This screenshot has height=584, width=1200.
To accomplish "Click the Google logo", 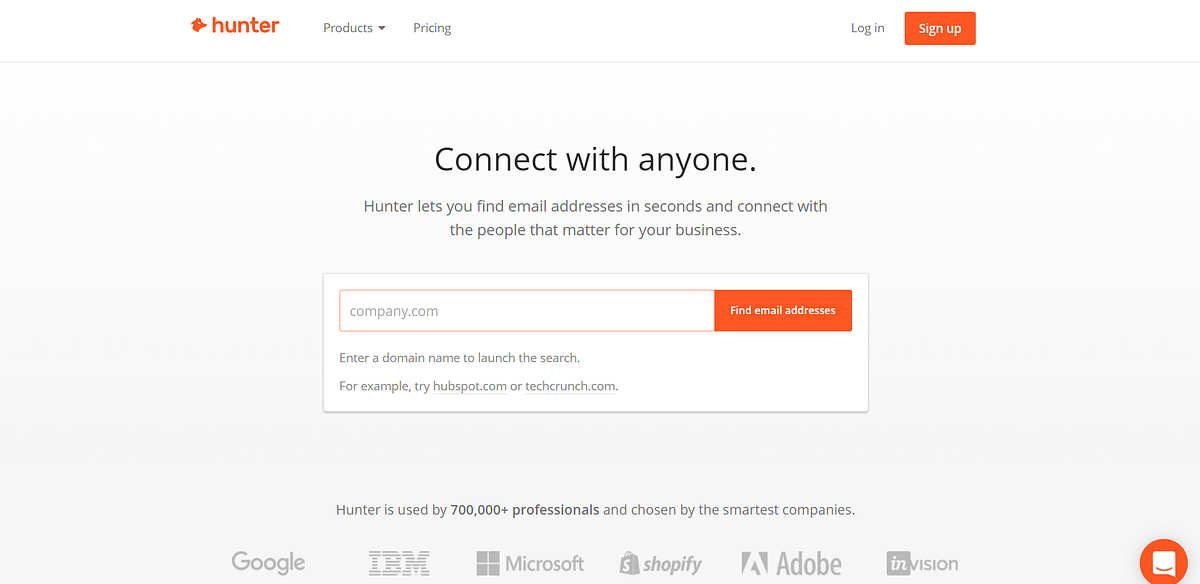I will click(268, 562).
